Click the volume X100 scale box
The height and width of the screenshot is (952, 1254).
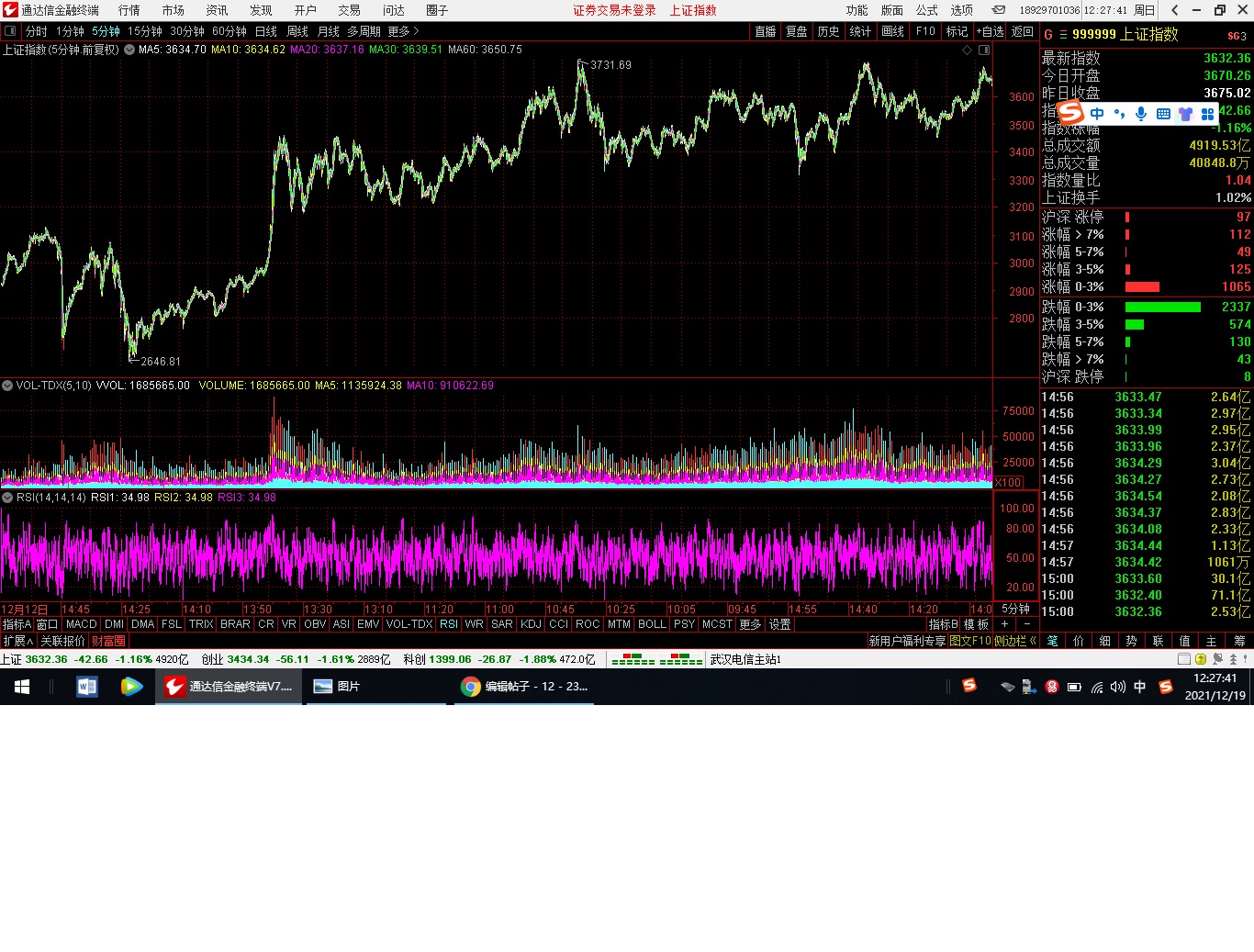(1008, 482)
